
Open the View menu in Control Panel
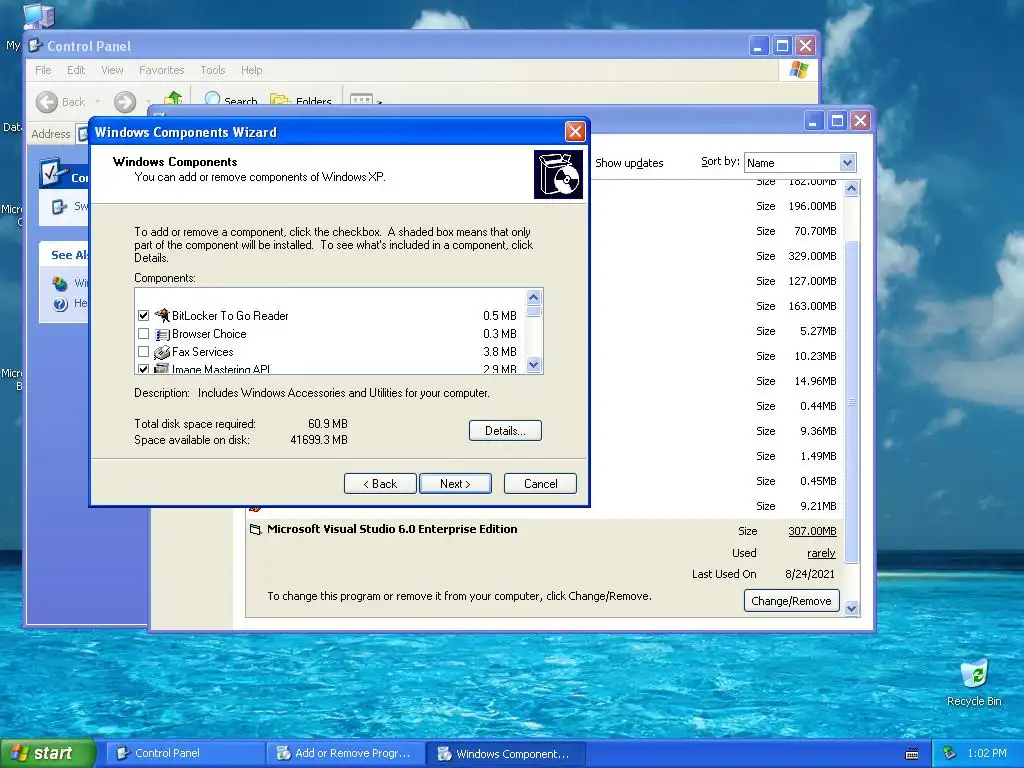click(112, 70)
